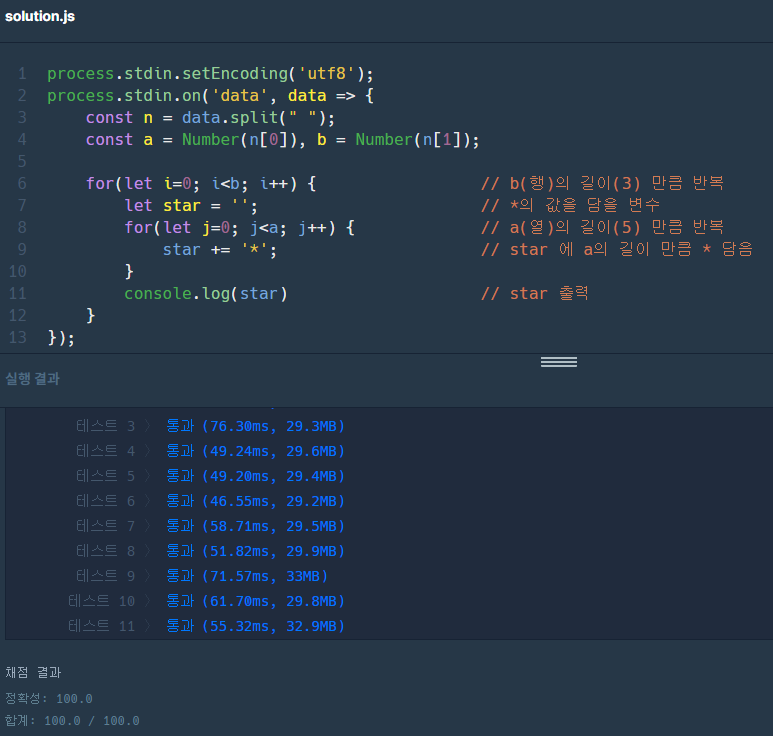
Task: Click the Number(n[0]) expression
Action: pos(240,140)
